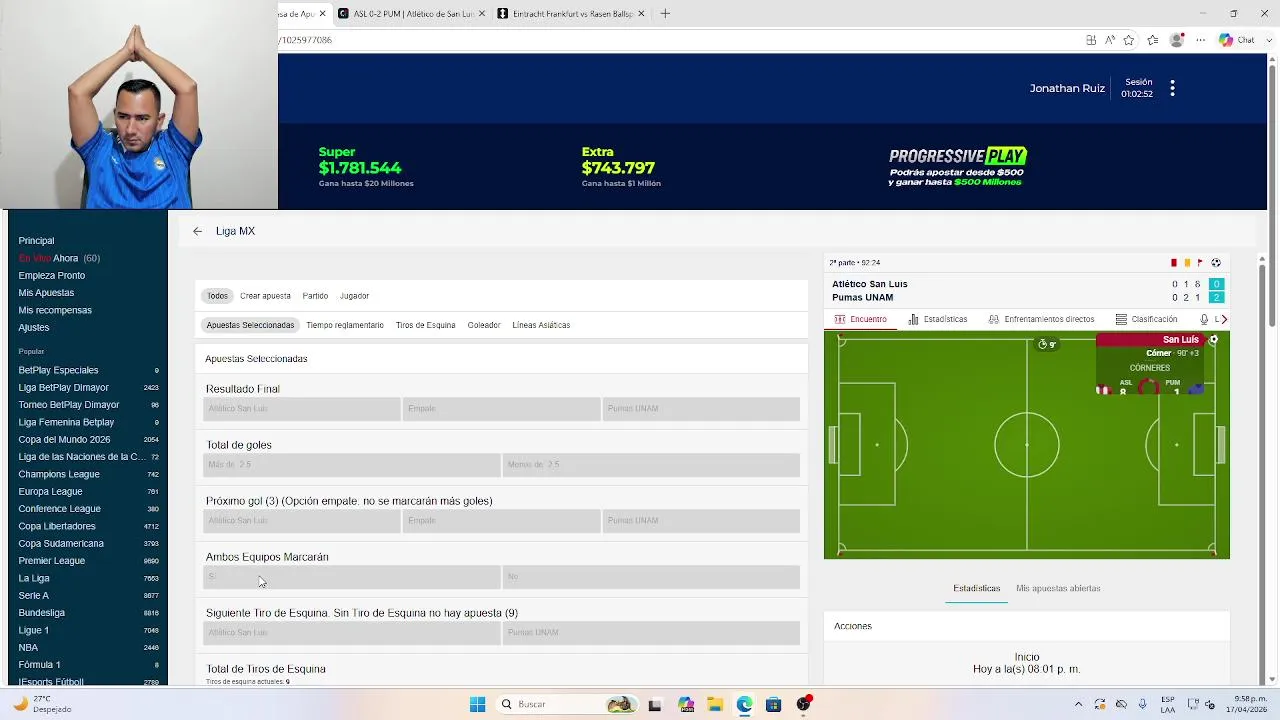This screenshot has height=720, width=1280.
Task: Bet Más de 2.5 total goals
Action: [x=351, y=465]
